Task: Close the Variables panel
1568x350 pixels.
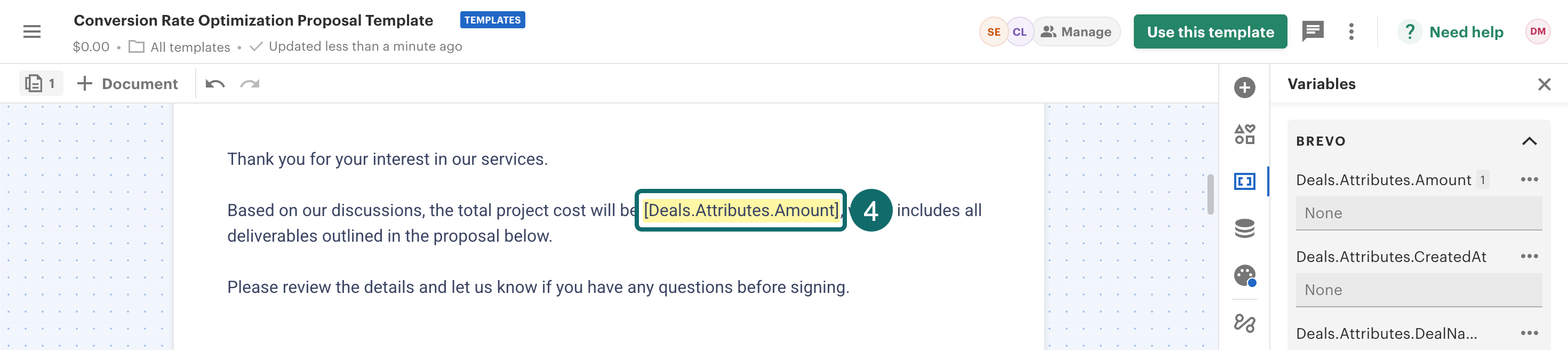Action: (1543, 84)
